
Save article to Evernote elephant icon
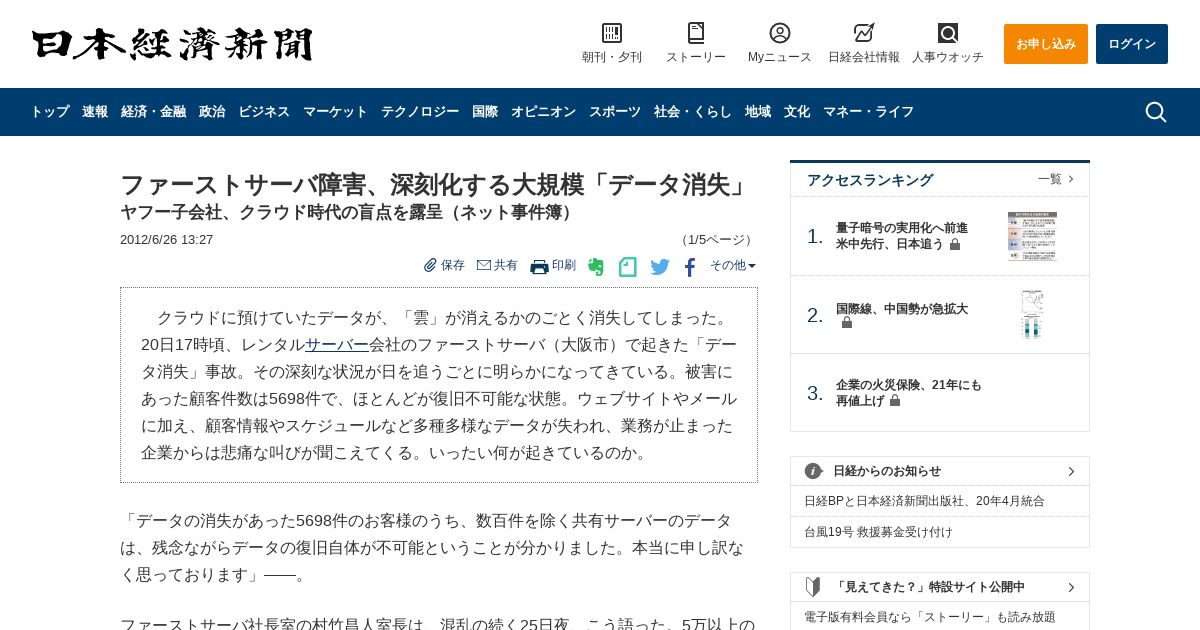[x=596, y=267]
